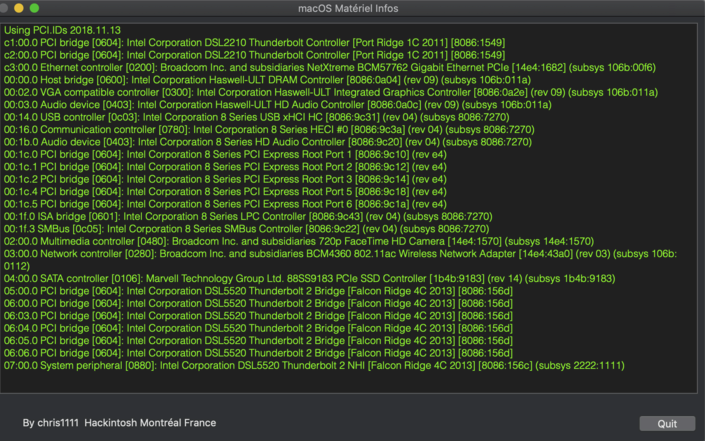
Task: Click the 'By chris1111 Hackintosh Montréal France' credit text
Action: coord(119,423)
